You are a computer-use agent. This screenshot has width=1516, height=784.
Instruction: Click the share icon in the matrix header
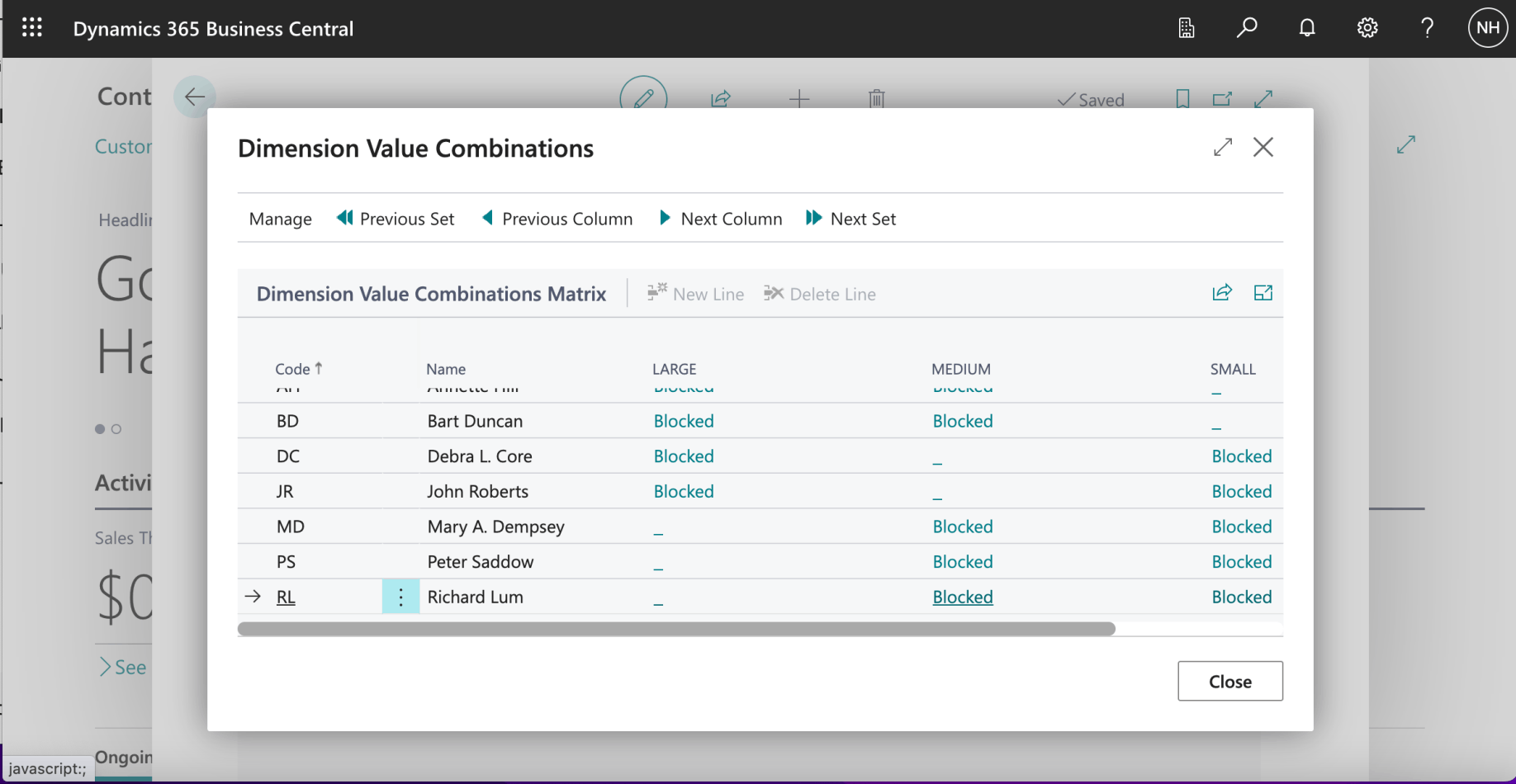point(1222,293)
